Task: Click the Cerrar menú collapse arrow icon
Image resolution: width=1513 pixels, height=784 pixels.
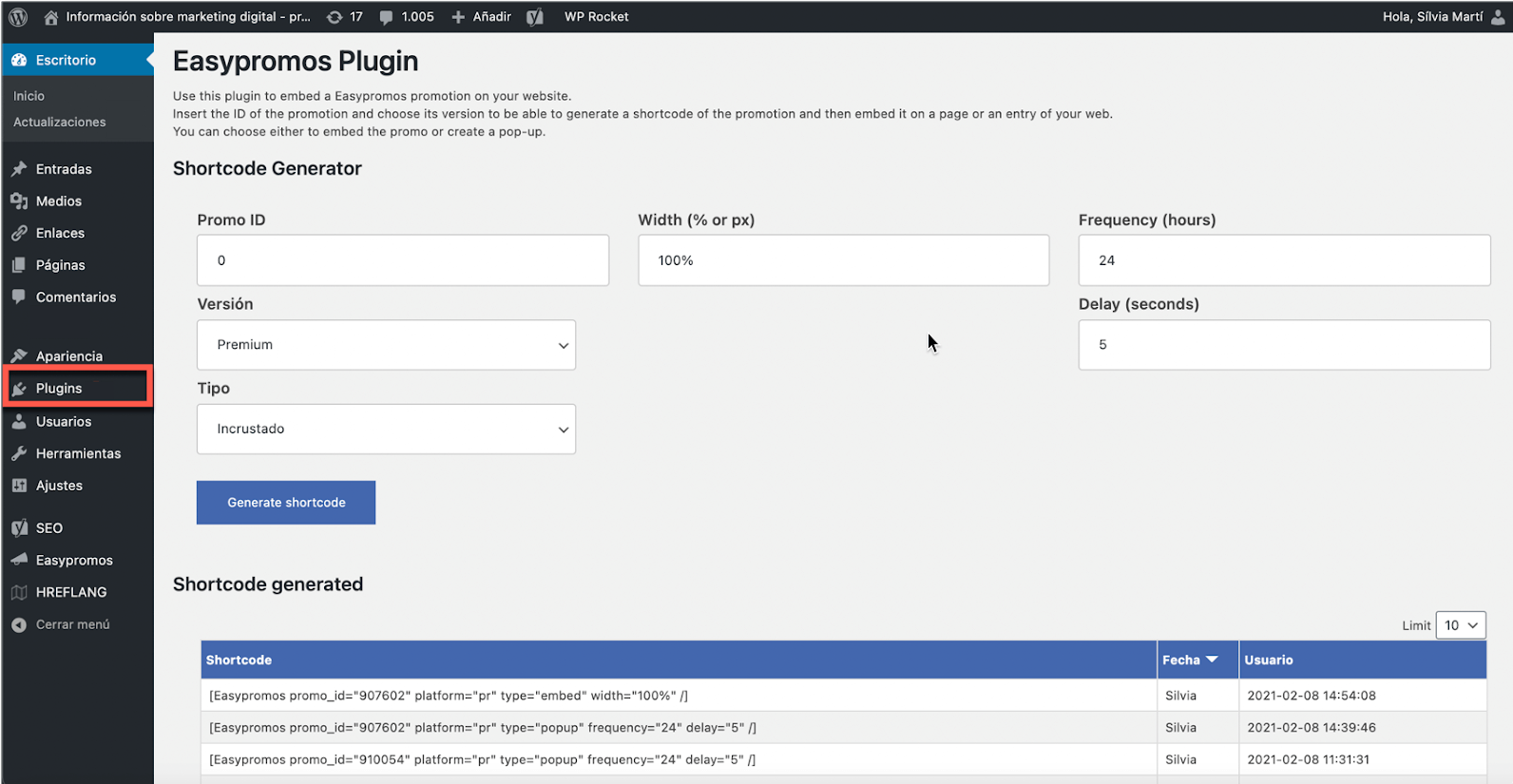Action: (19, 624)
